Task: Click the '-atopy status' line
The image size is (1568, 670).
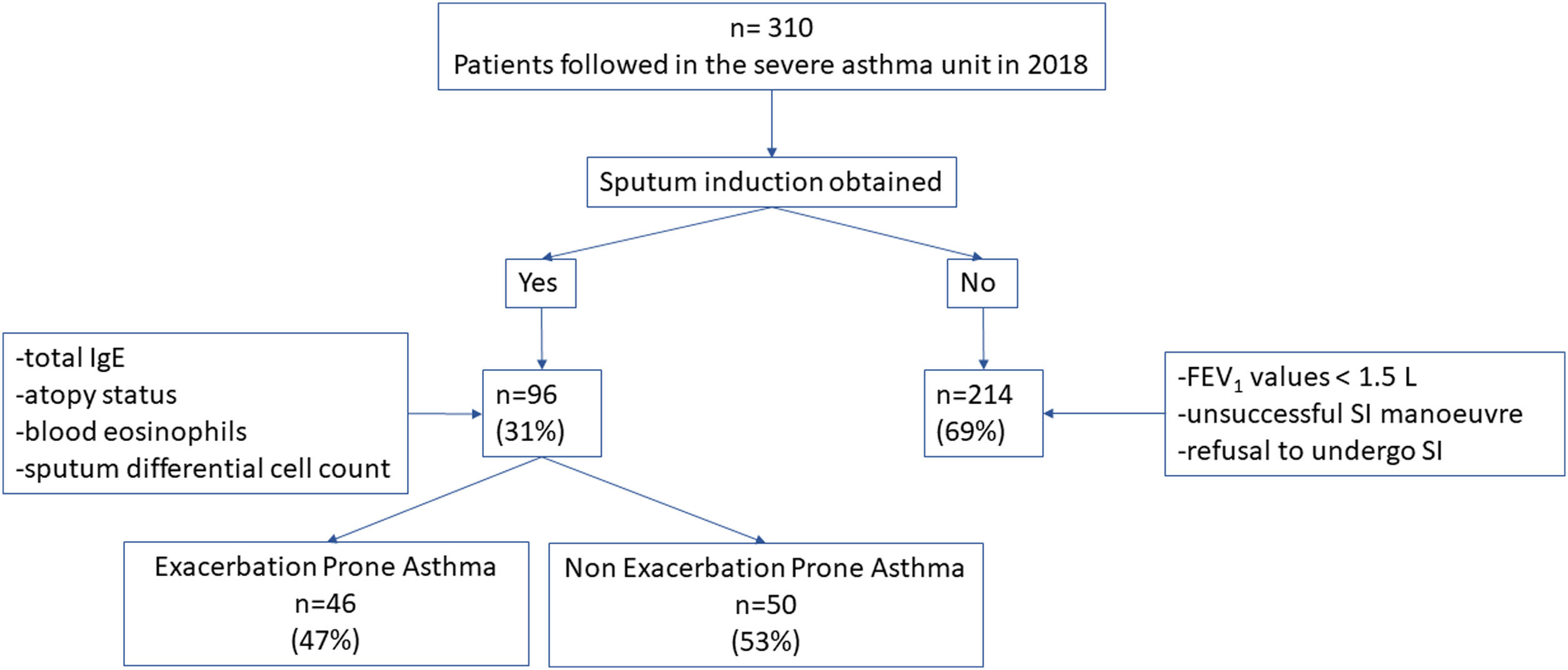Action: pyautogui.click(x=97, y=395)
